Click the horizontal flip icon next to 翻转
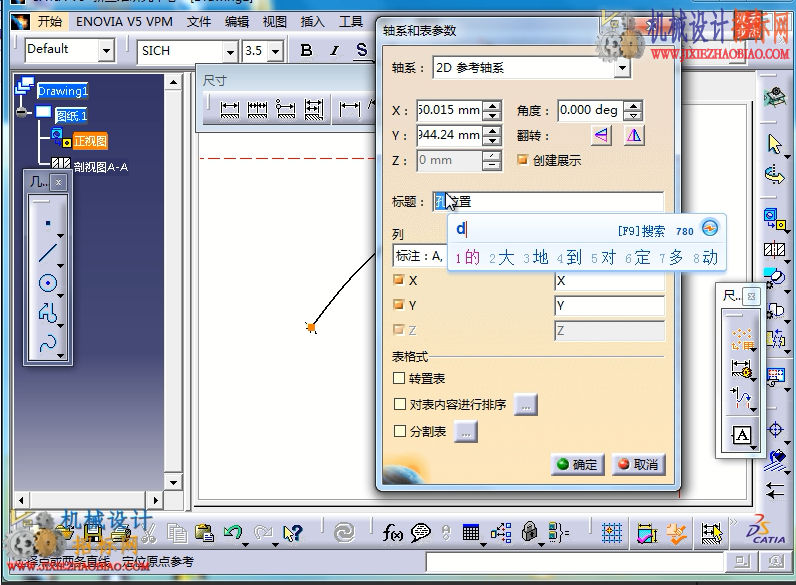 coord(601,136)
